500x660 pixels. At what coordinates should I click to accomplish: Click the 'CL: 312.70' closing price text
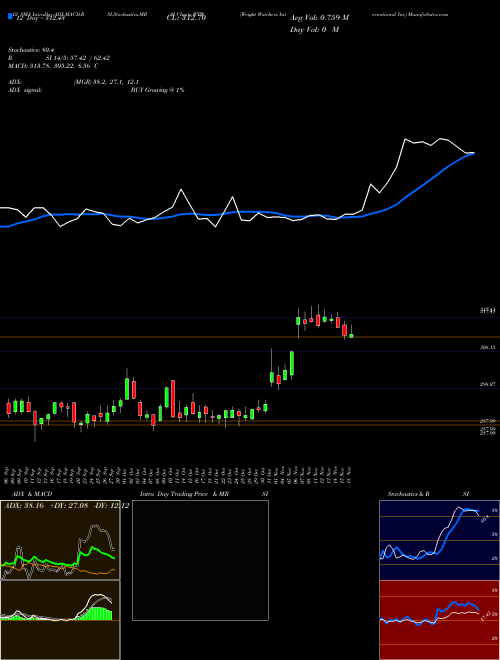pyautogui.click(x=186, y=18)
